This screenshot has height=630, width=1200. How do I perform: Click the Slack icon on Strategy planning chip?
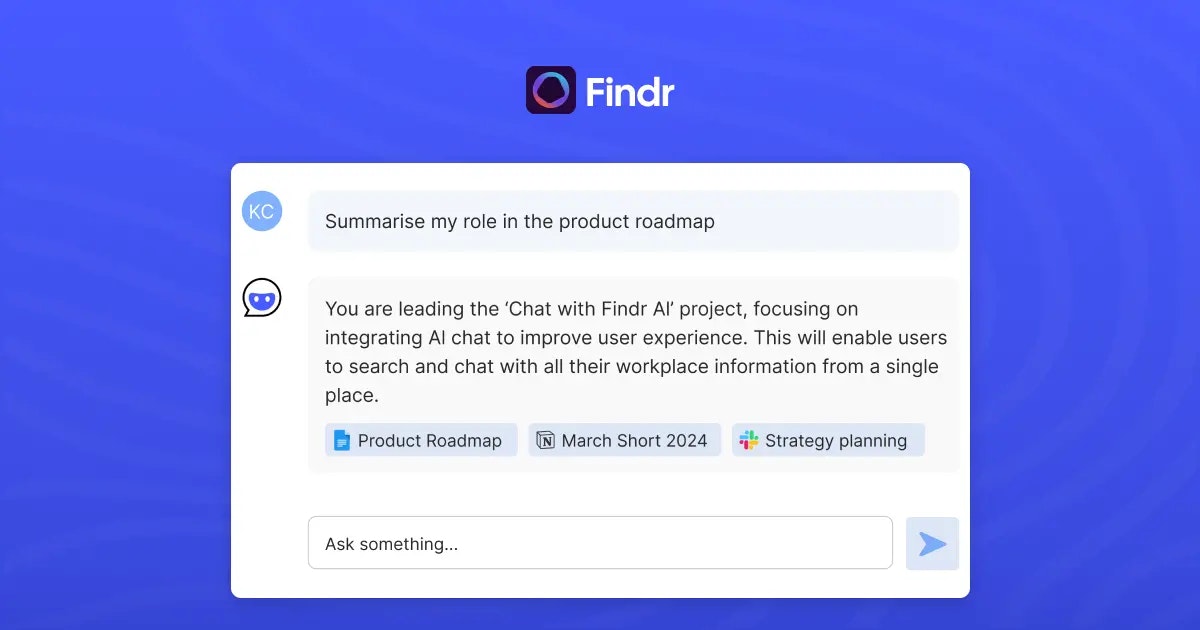[x=748, y=440]
